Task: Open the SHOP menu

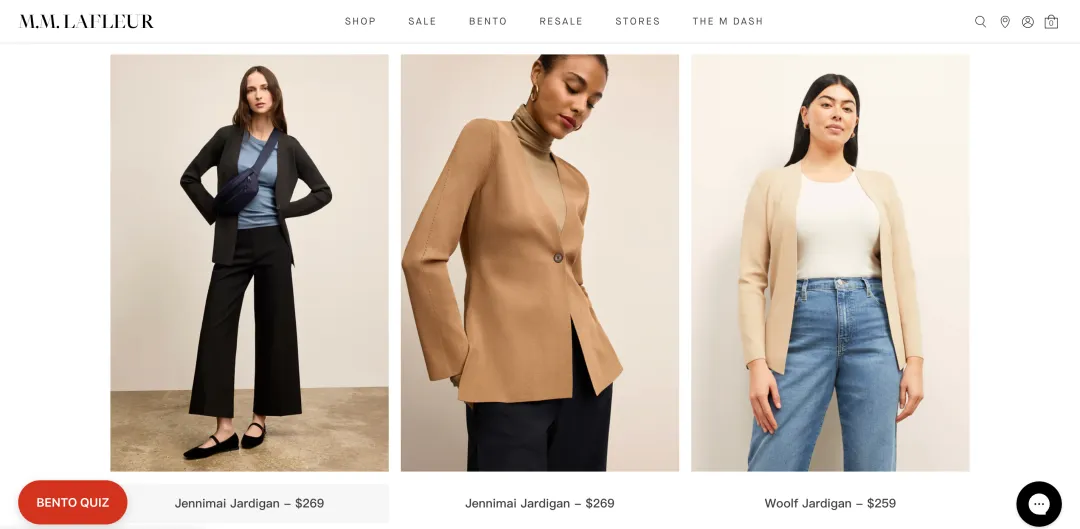Action: tap(360, 21)
